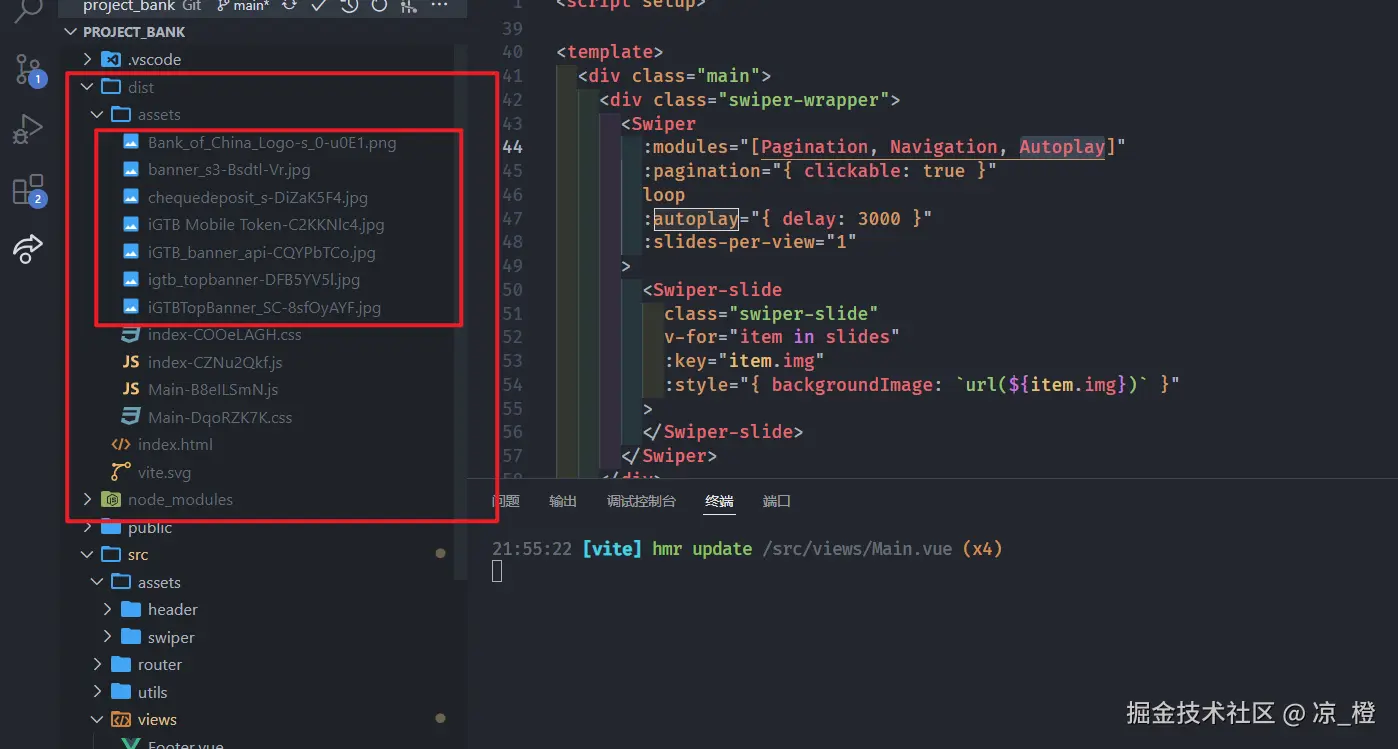Click modified dot indicator beside src folder

click(441, 554)
